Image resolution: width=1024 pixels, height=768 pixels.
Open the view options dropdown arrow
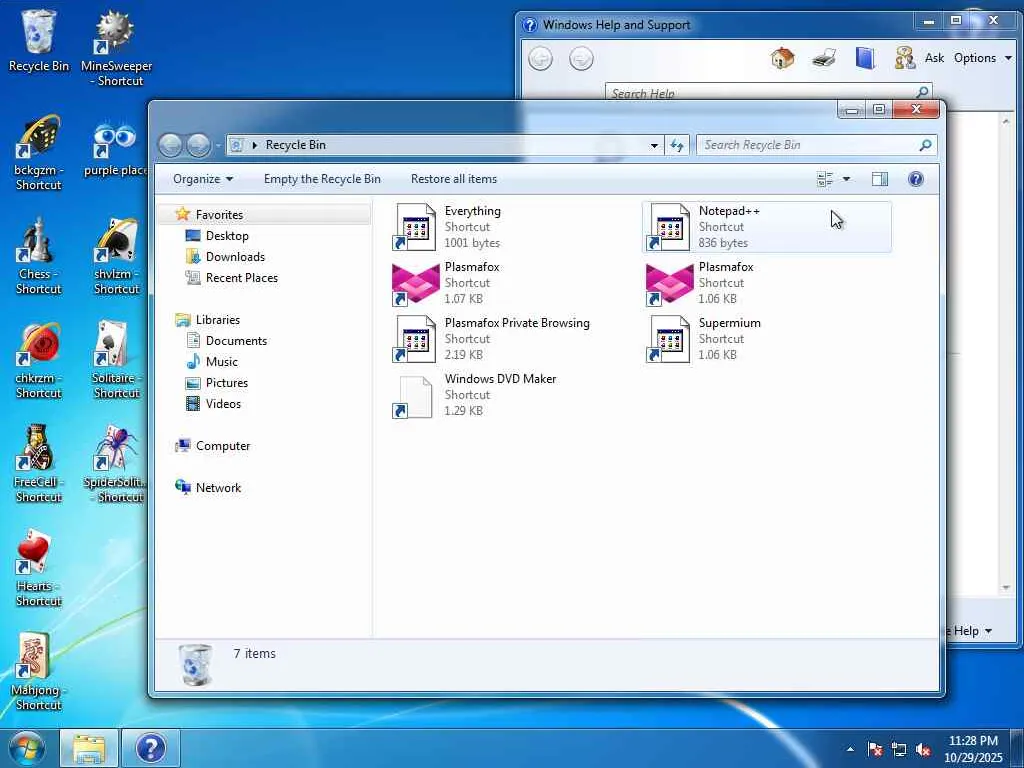coord(846,179)
